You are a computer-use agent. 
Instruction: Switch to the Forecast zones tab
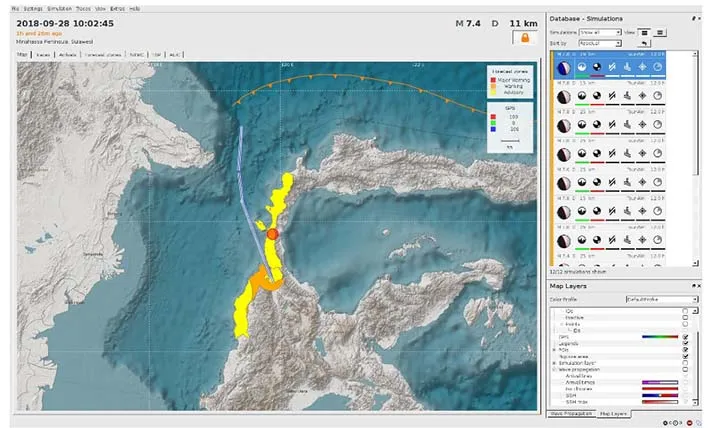pyautogui.click(x=103, y=55)
